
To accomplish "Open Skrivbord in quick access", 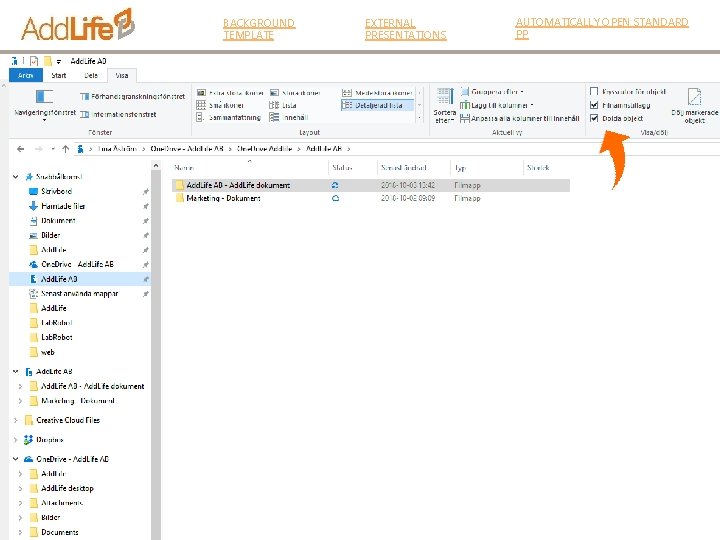I will tap(56, 191).
